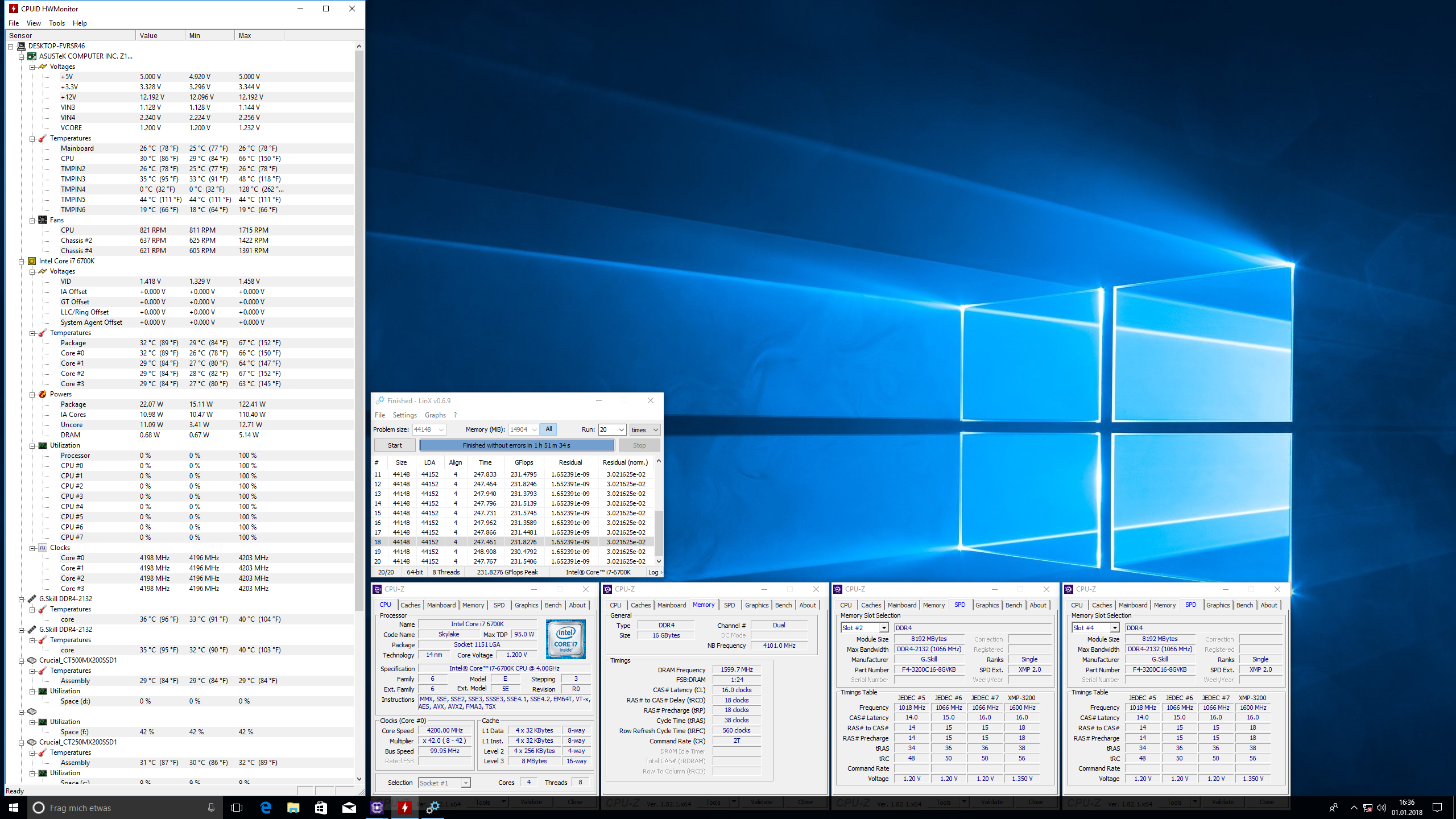Open the Graphs menu in LinX
The width and height of the screenshot is (1456, 819).
435,415
